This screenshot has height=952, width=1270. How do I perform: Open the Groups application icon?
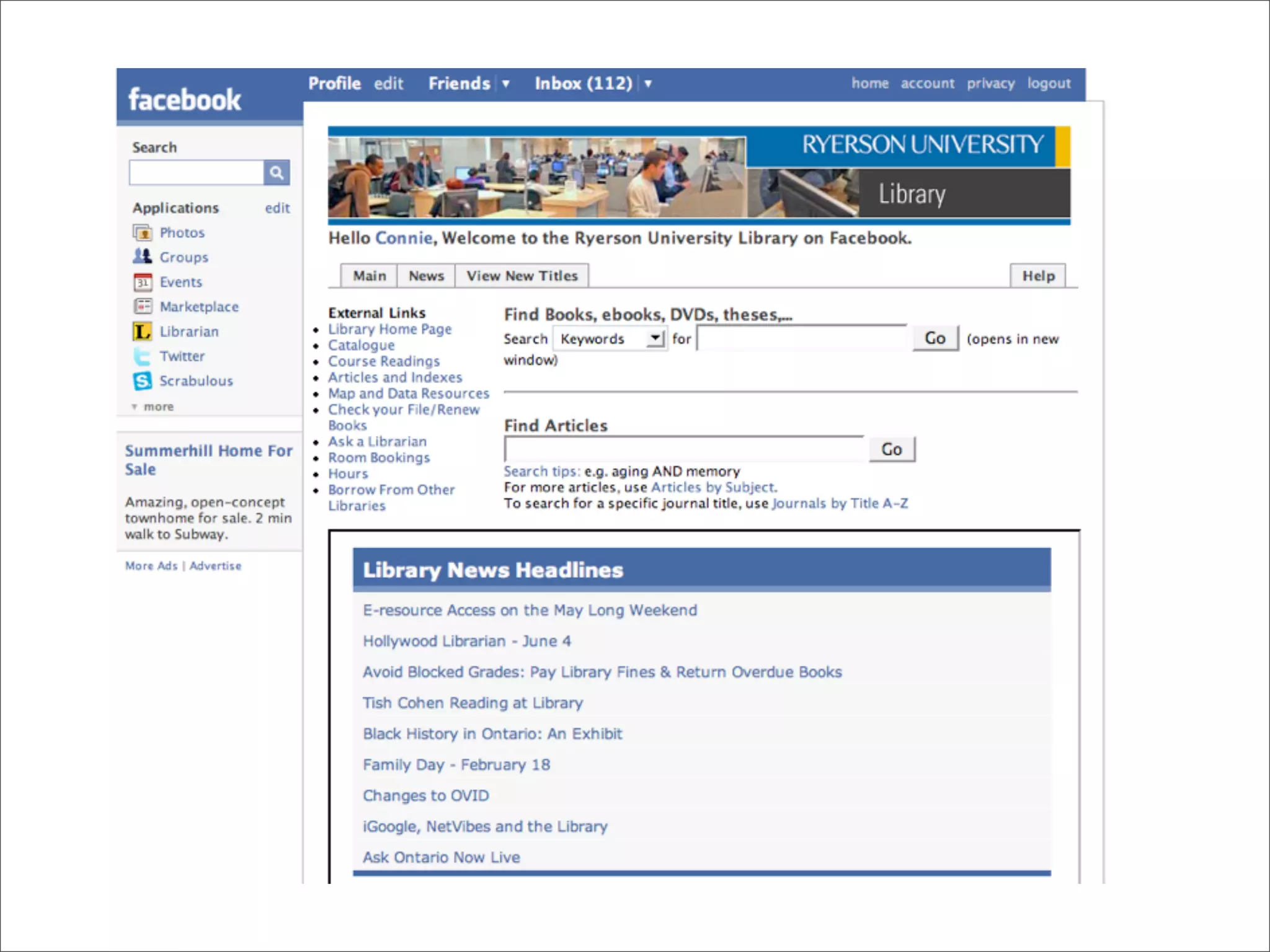point(143,257)
